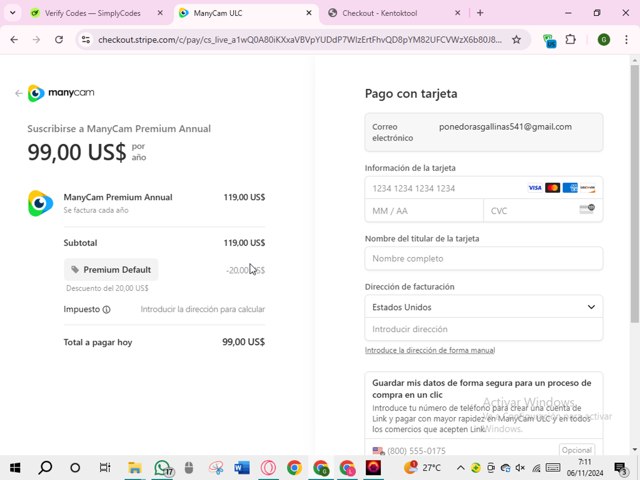Open the Windows Start menu

tap(15, 467)
